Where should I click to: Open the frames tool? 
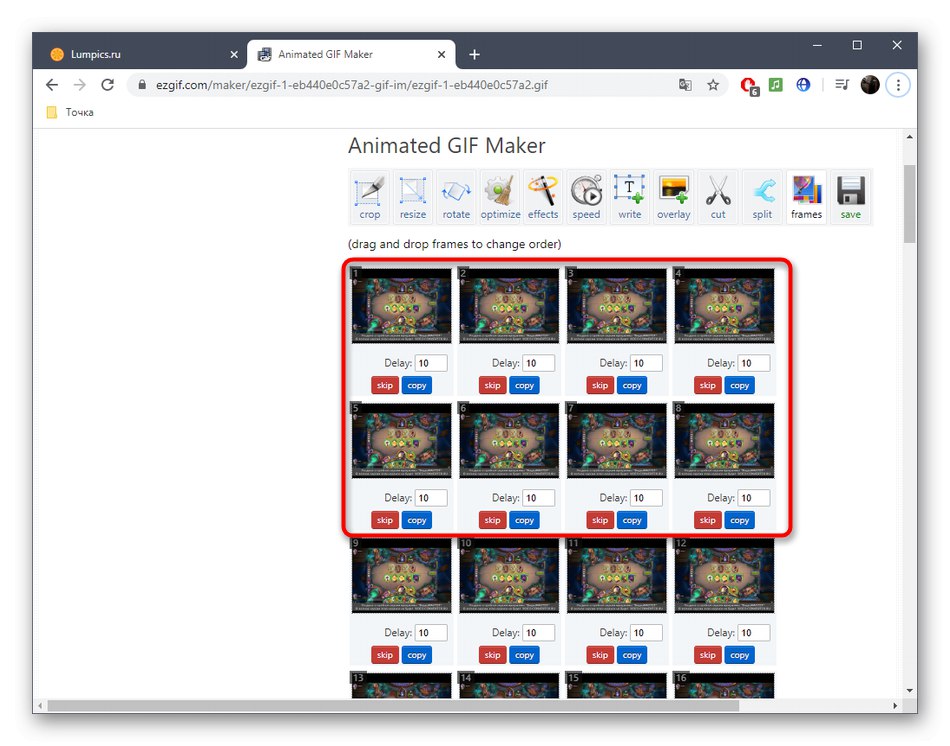point(806,197)
